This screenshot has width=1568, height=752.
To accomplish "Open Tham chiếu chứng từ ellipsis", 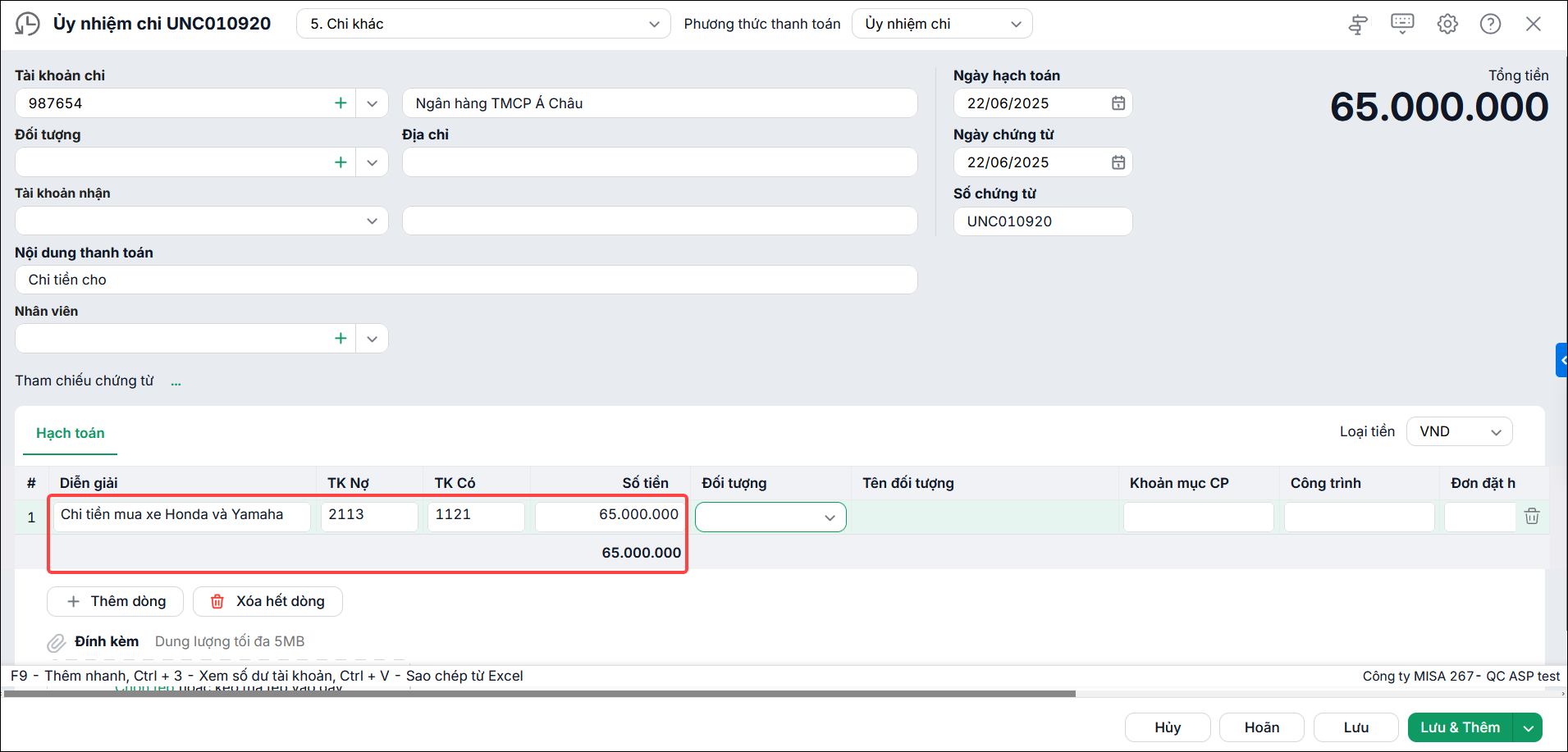I will (x=176, y=382).
